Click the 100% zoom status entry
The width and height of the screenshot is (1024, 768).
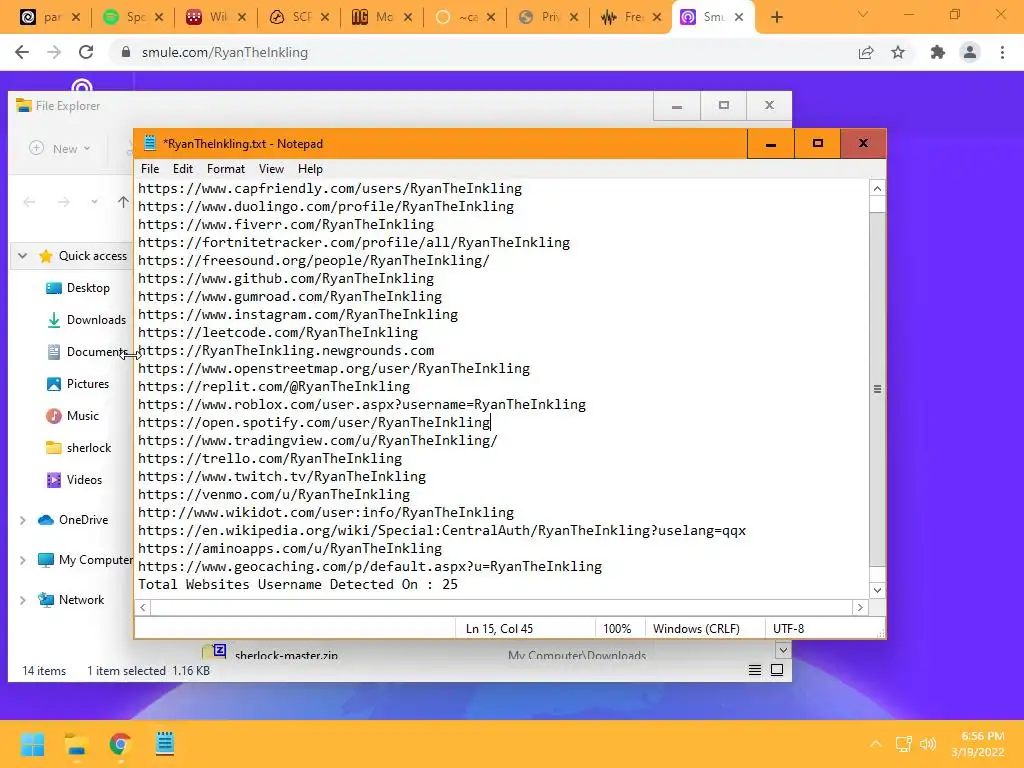pyautogui.click(x=617, y=628)
